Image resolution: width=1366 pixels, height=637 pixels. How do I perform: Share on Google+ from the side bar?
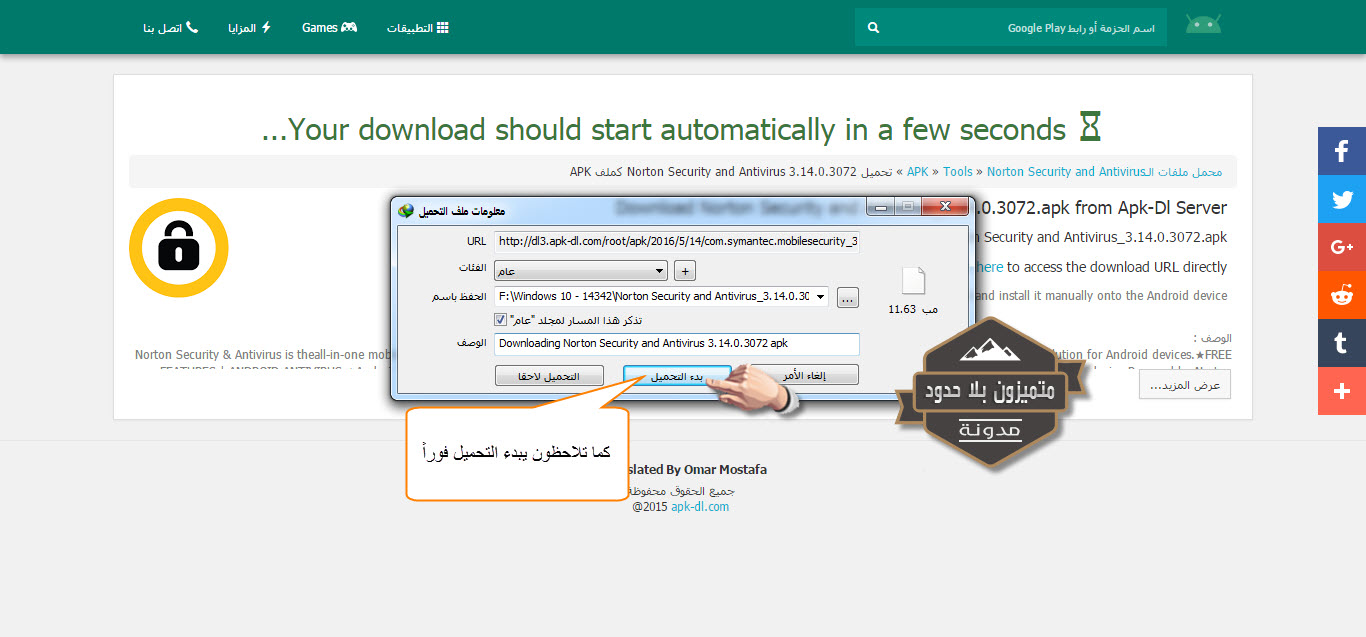(1342, 247)
